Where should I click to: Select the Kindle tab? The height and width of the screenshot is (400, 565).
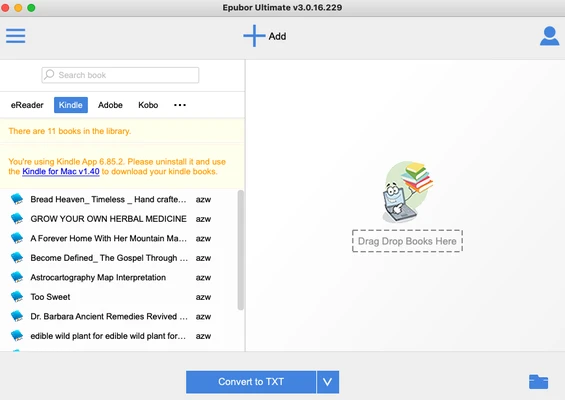click(71, 105)
